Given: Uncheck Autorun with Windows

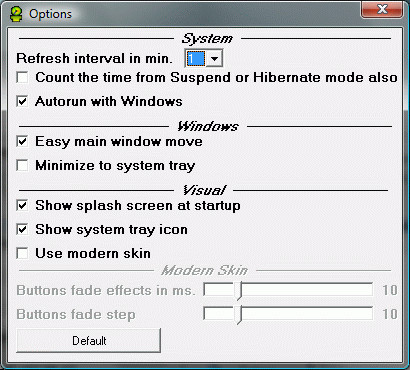Looking at the screenshot, I should 22,101.
